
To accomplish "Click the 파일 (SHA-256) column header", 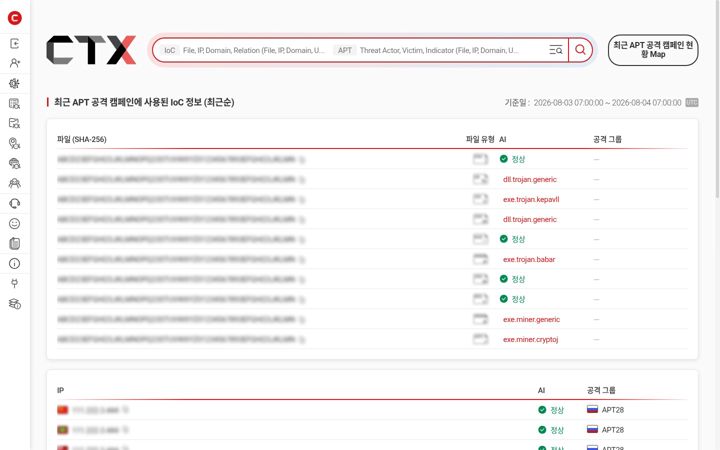I will (x=82, y=139).
